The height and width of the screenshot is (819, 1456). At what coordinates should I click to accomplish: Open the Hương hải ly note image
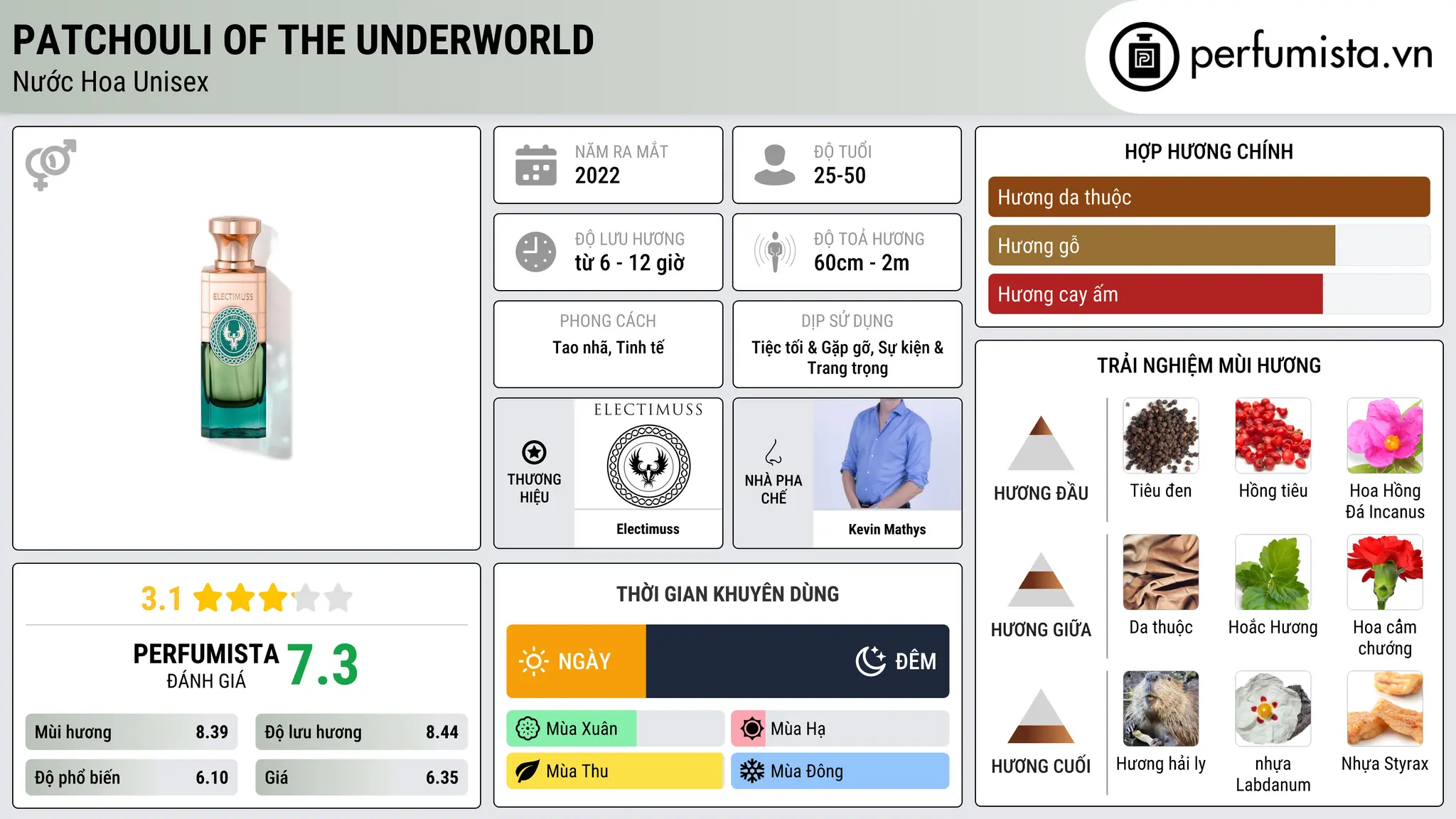click(x=1161, y=709)
